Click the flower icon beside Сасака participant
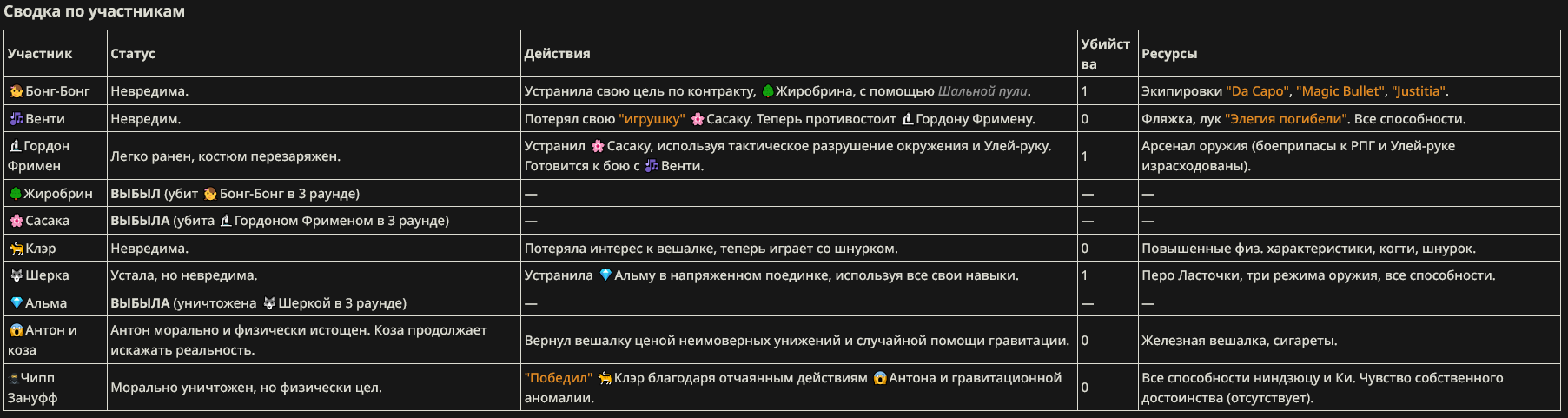Screen dimensions: 1568x418 pyautogui.click(x=16, y=221)
